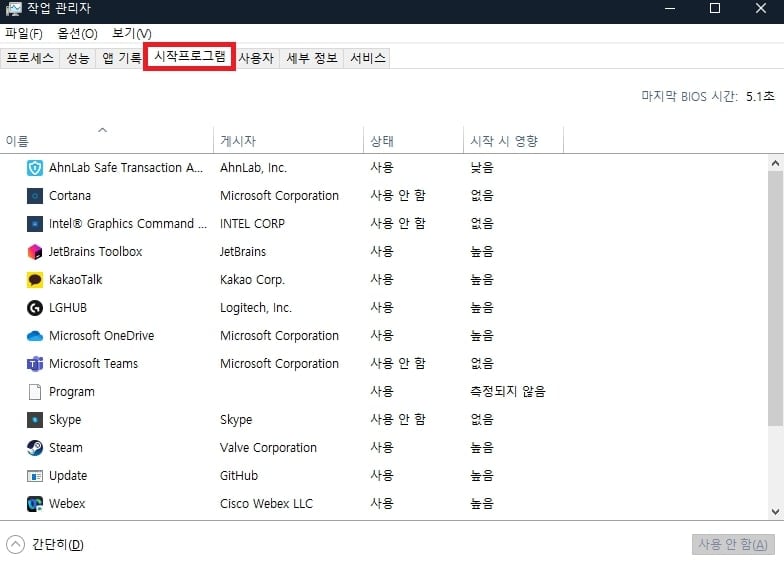The height and width of the screenshot is (568, 784).
Task: Click 낮음 impact for AhnLab
Action: coord(482,168)
